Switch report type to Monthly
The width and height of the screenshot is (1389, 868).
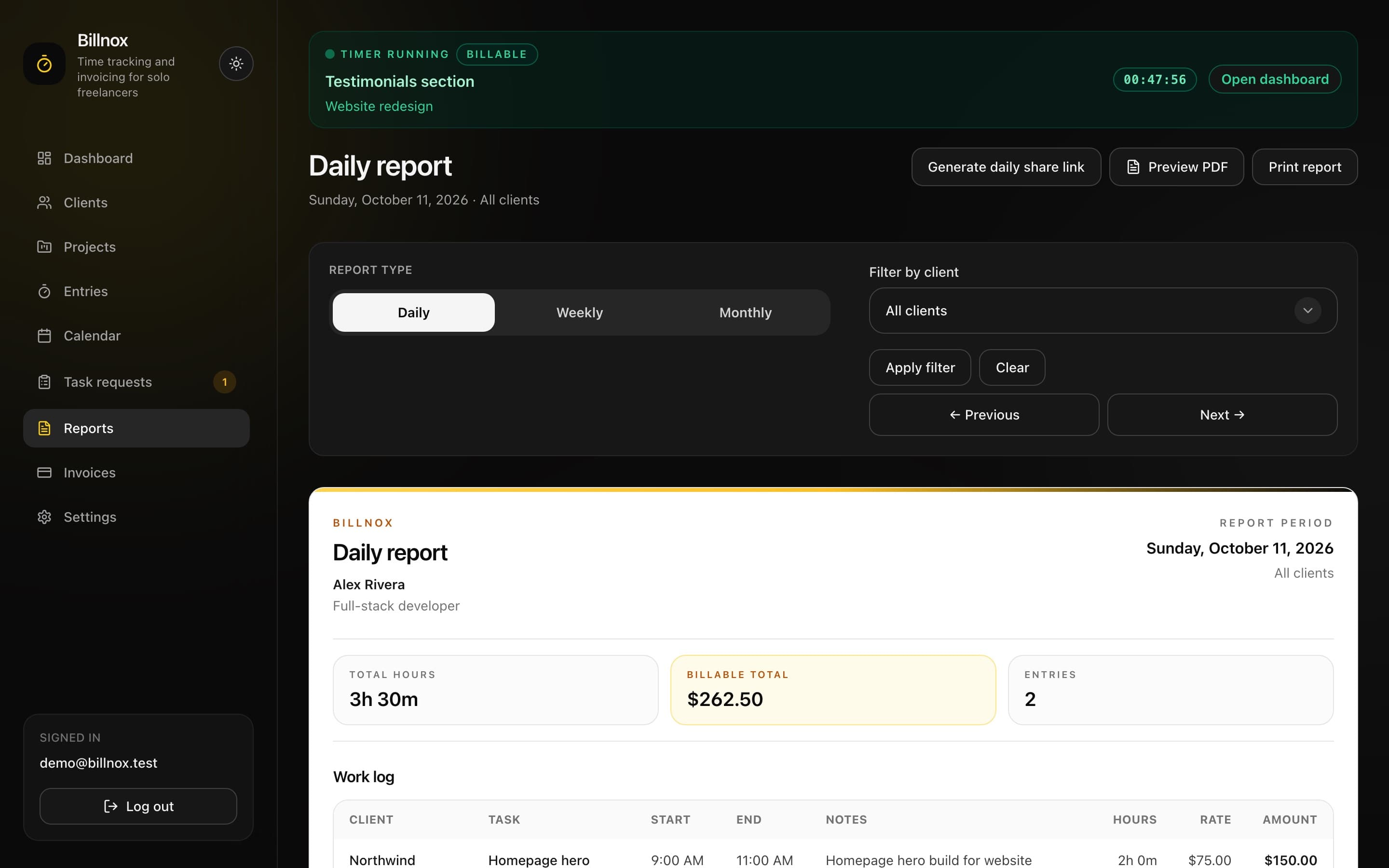(x=745, y=312)
